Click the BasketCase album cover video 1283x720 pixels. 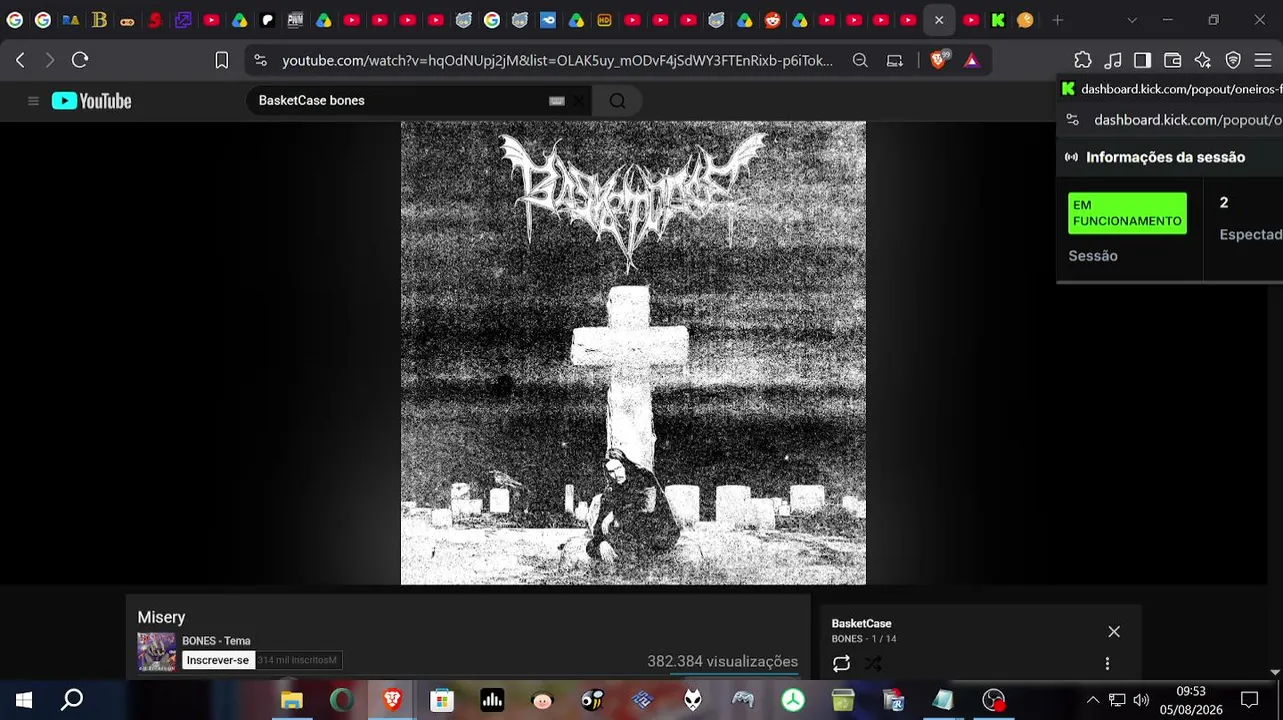pos(633,353)
